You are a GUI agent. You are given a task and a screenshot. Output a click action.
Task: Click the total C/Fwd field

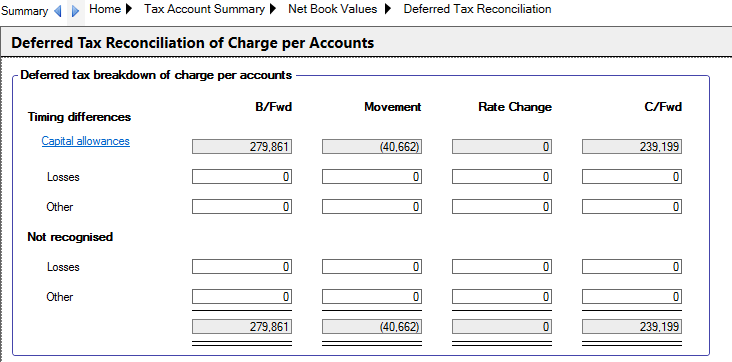632,327
